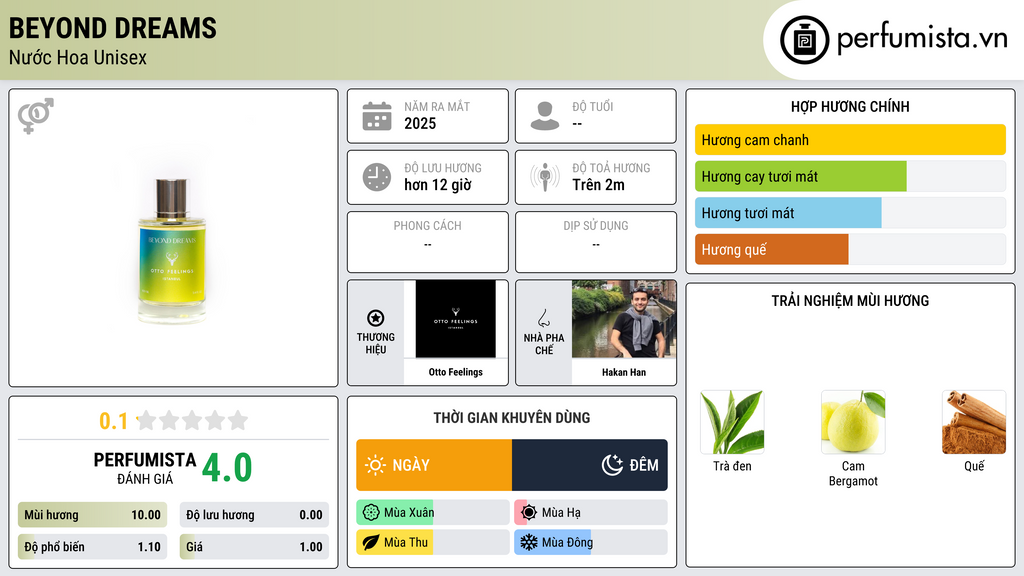Click the Giá 1.00 score bar
Viewport: 1024px width, 576px height.
[254, 547]
